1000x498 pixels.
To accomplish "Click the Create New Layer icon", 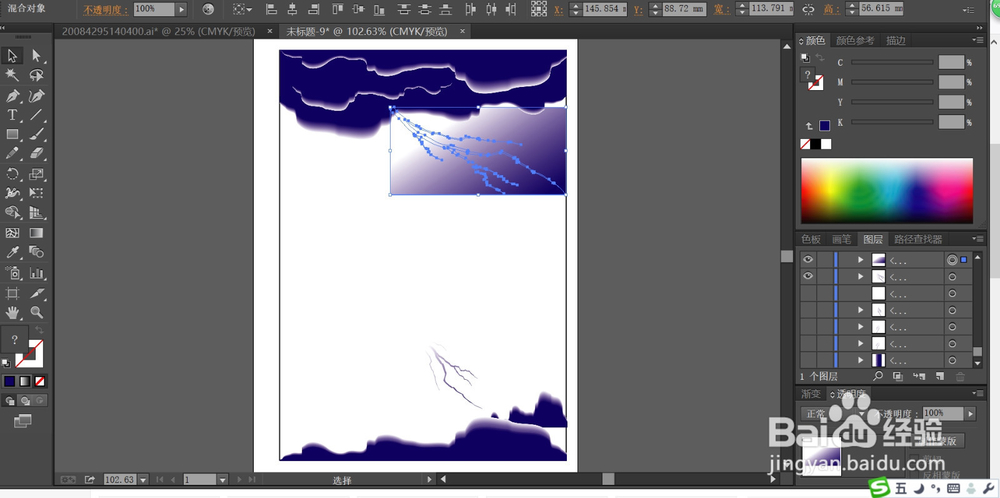I will (939, 377).
